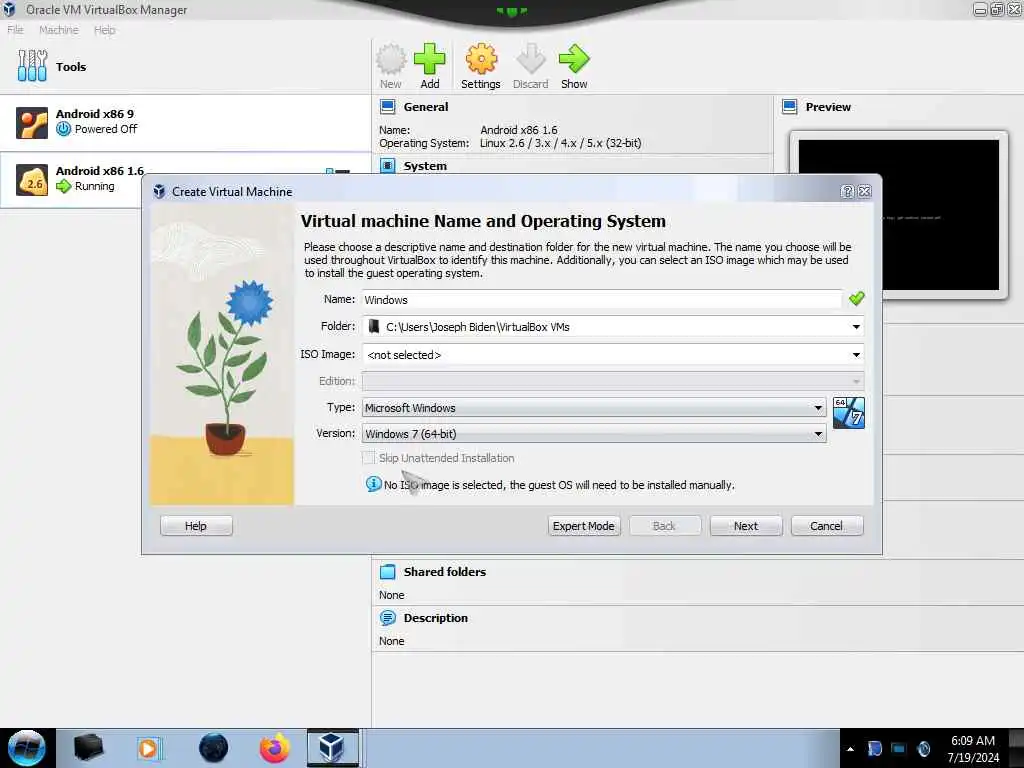Click the clock showing 6:09 AM
Viewport: 1024px width, 768px height.
[972, 741]
